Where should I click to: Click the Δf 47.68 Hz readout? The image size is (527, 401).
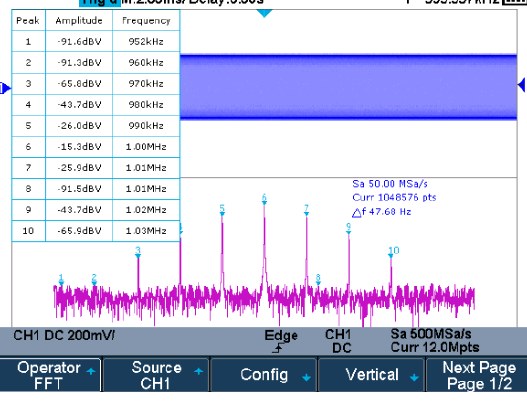point(381,212)
